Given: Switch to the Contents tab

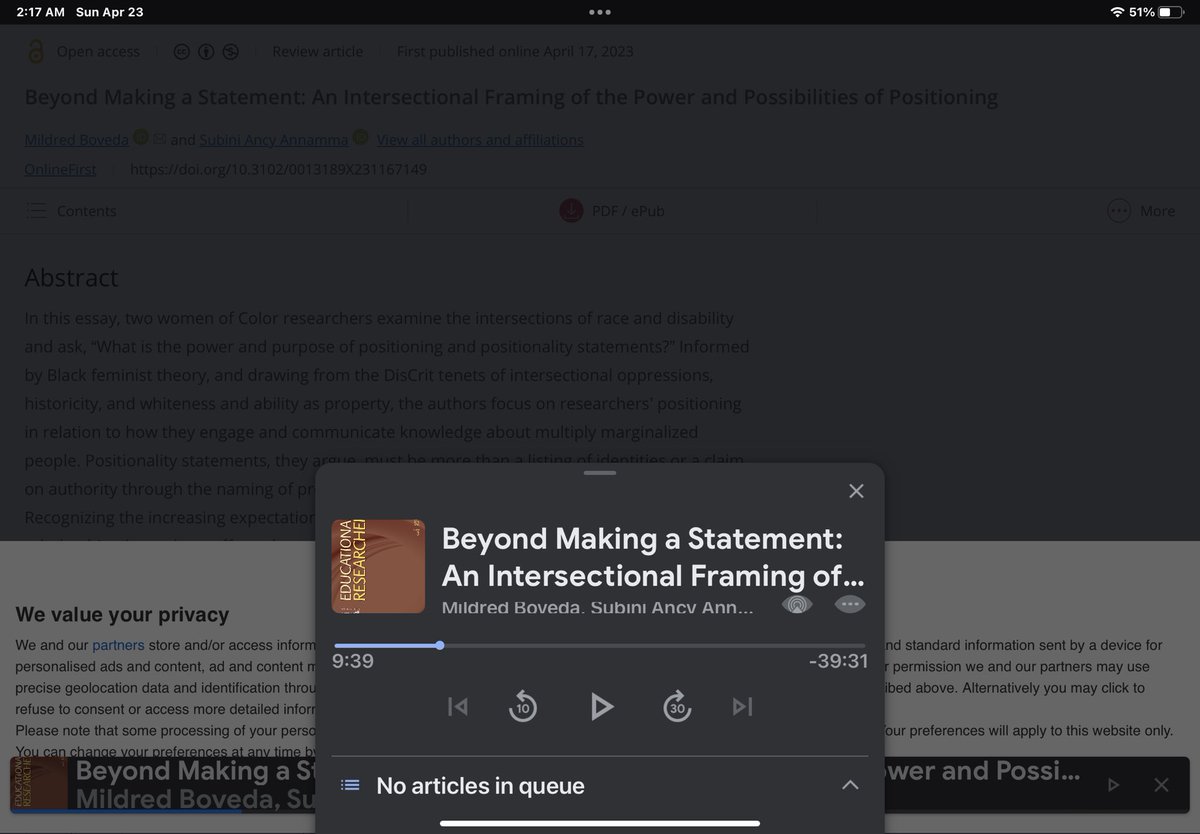Looking at the screenshot, I should (x=87, y=211).
